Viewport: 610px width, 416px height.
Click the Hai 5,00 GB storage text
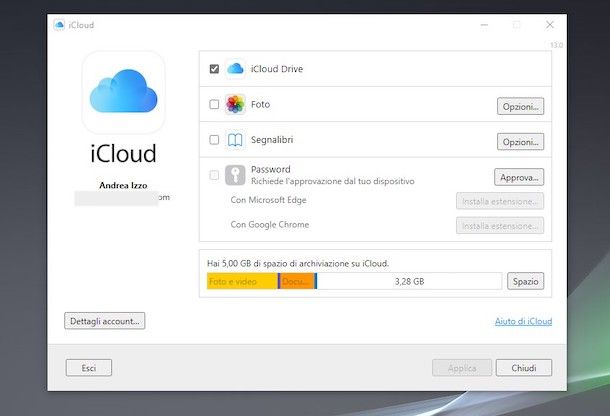[298, 263]
